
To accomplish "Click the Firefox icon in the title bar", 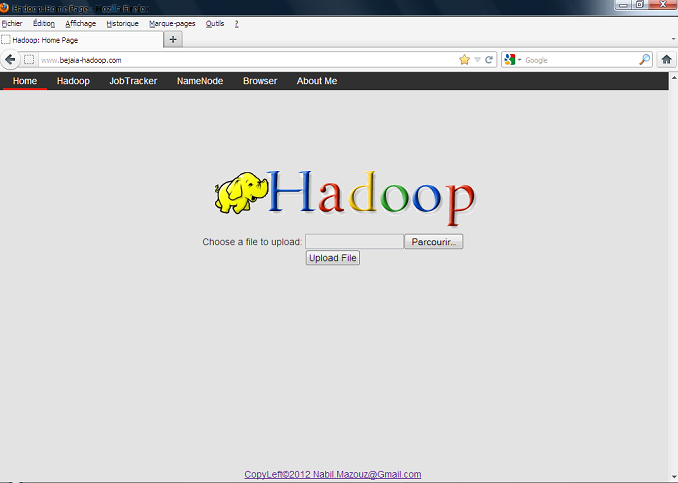I will (x=4, y=7).
